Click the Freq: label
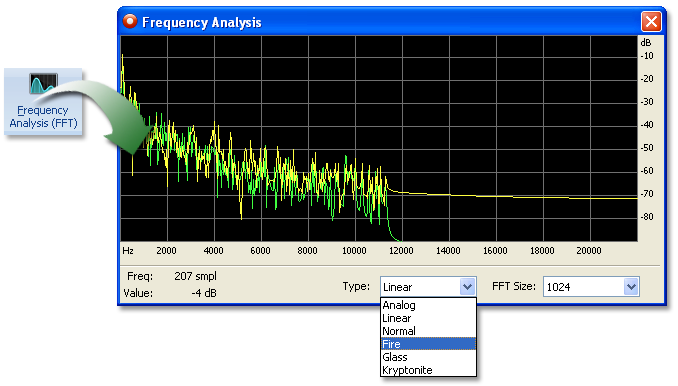678x386 pixels. pyautogui.click(x=140, y=276)
